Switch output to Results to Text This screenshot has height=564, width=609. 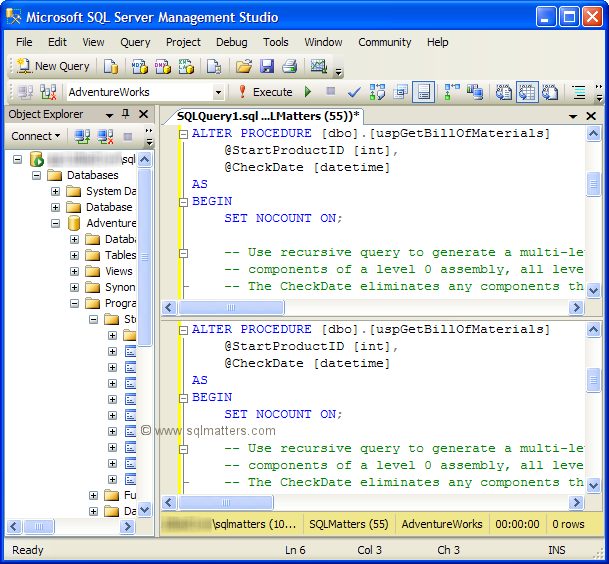[504, 92]
